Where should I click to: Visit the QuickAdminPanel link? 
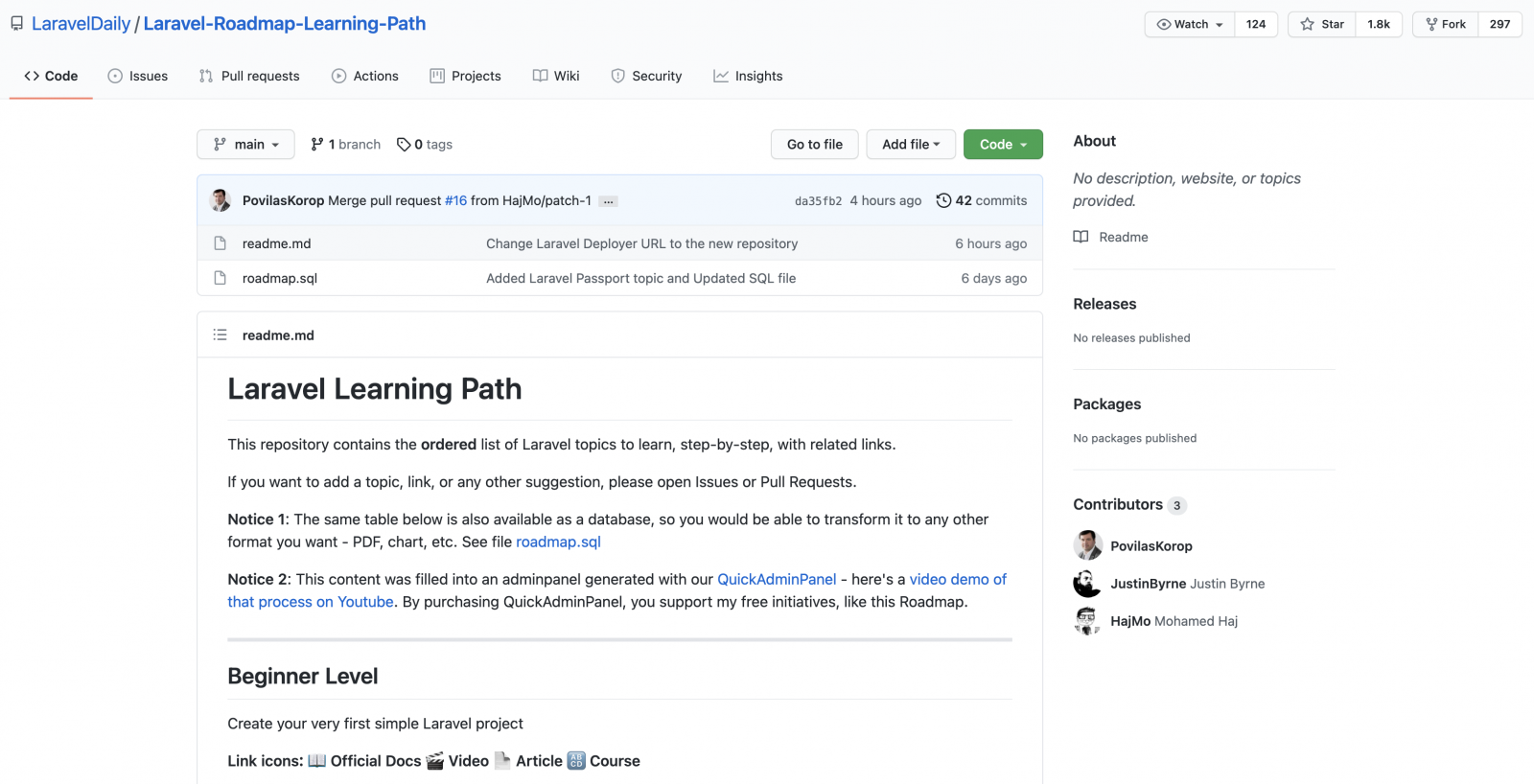tap(777, 579)
